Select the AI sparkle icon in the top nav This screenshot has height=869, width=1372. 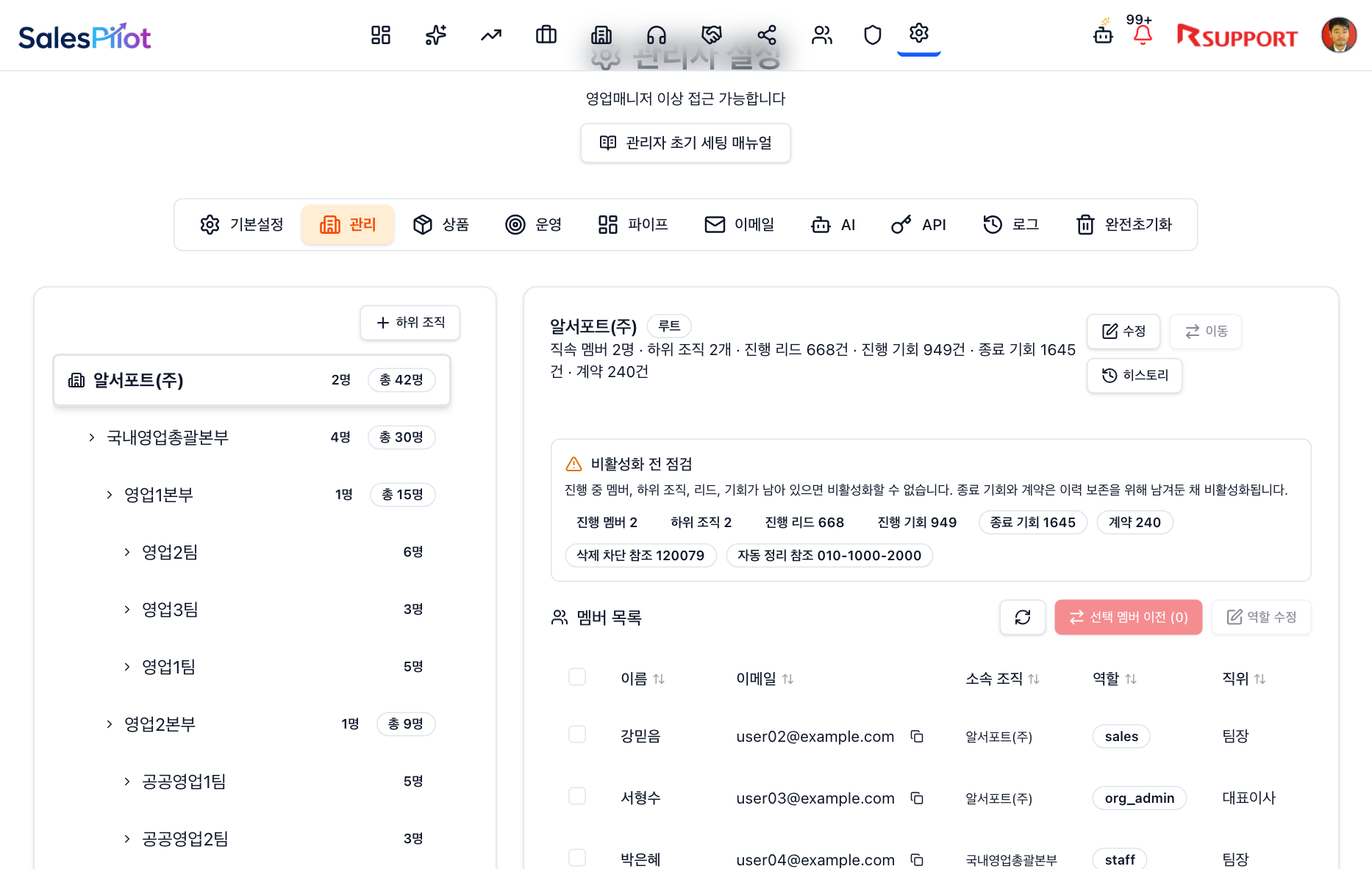[435, 35]
